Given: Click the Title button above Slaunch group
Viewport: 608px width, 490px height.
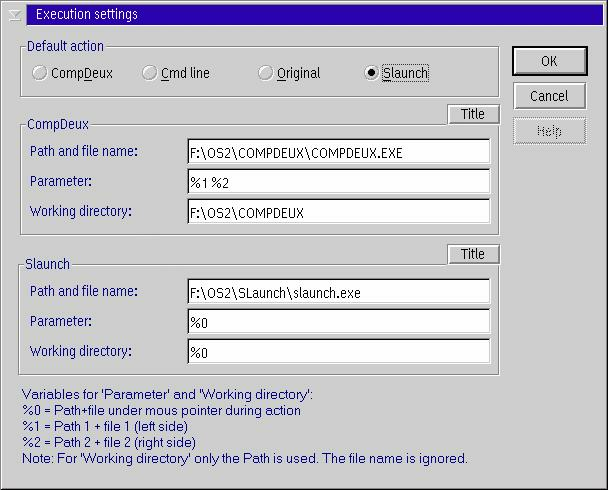Looking at the screenshot, I should (473, 254).
